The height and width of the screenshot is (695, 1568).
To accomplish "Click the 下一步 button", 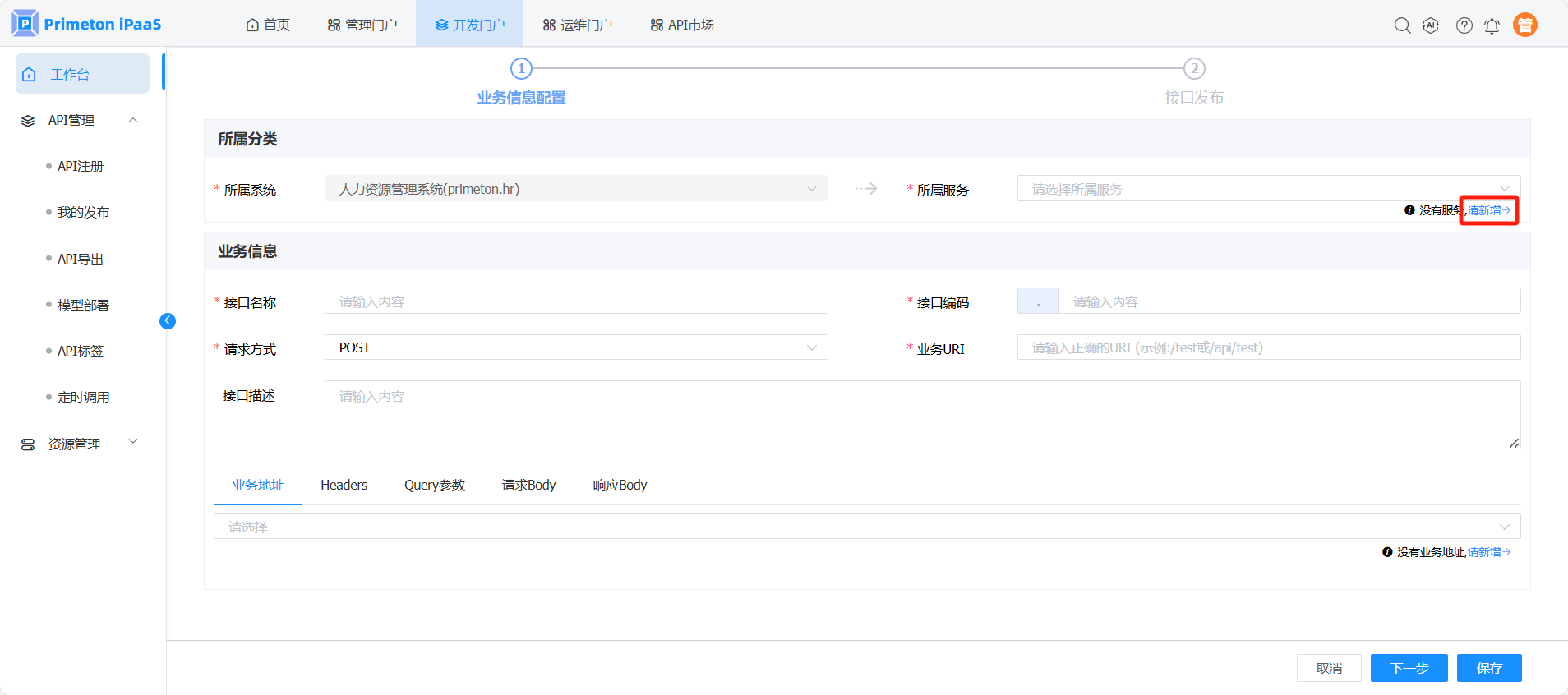I will tap(1409, 668).
